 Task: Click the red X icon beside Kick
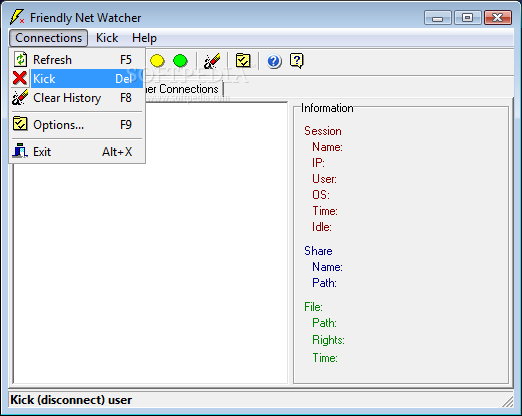tap(20, 78)
